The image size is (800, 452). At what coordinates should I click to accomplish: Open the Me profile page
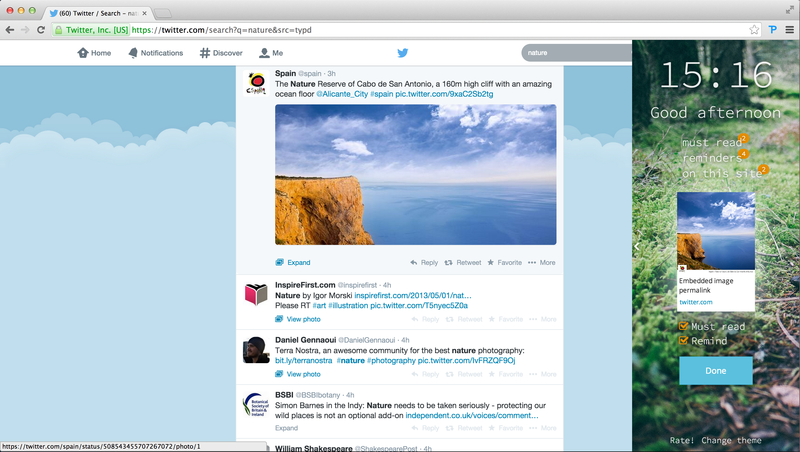click(271, 53)
